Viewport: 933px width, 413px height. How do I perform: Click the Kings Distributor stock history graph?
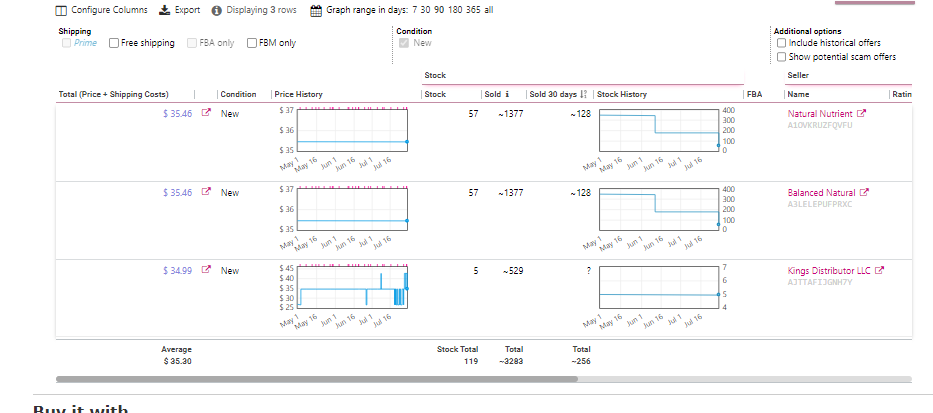(659, 287)
